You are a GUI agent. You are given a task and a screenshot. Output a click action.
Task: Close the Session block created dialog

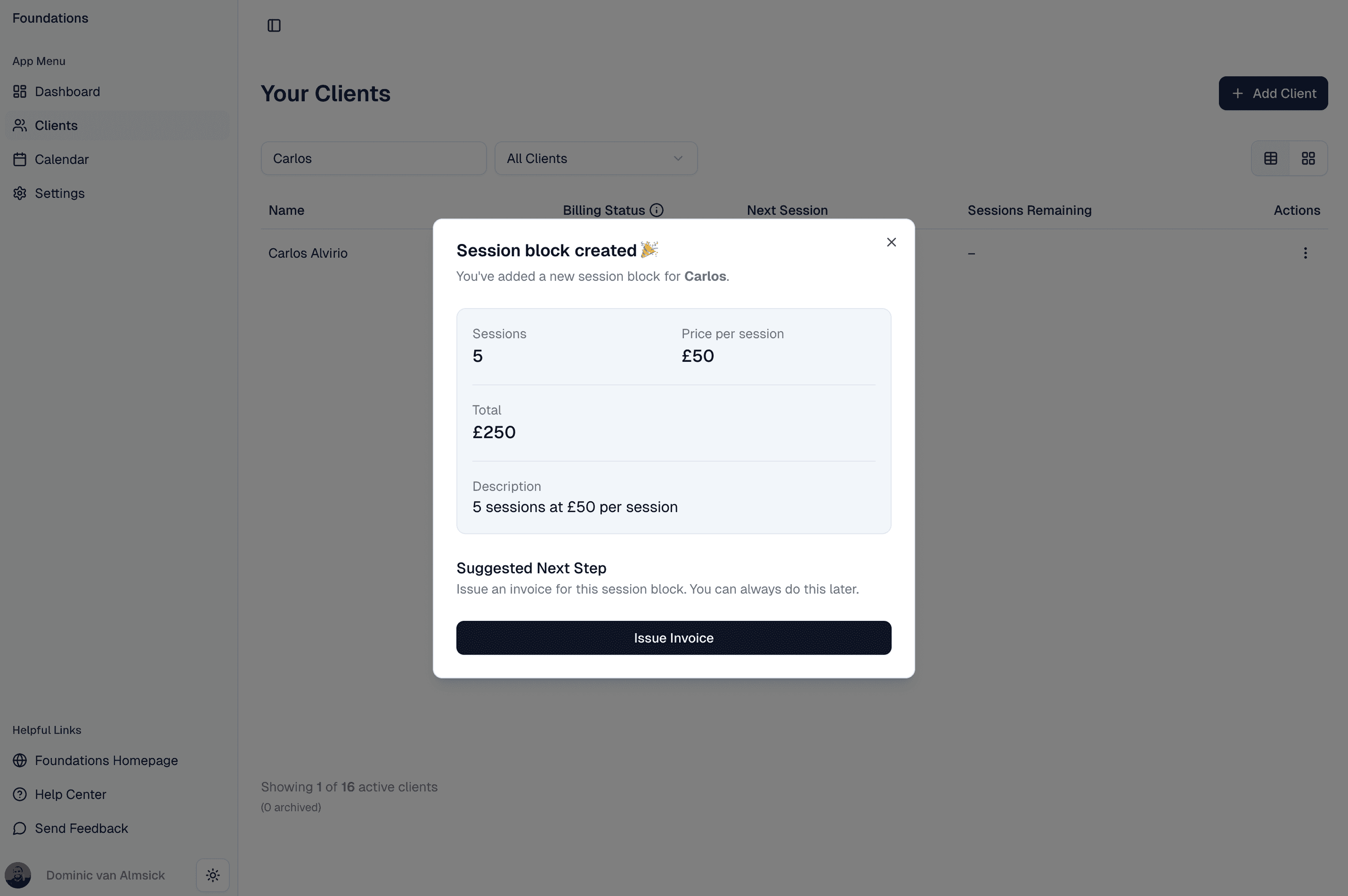pyautogui.click(x=891, y=242)
